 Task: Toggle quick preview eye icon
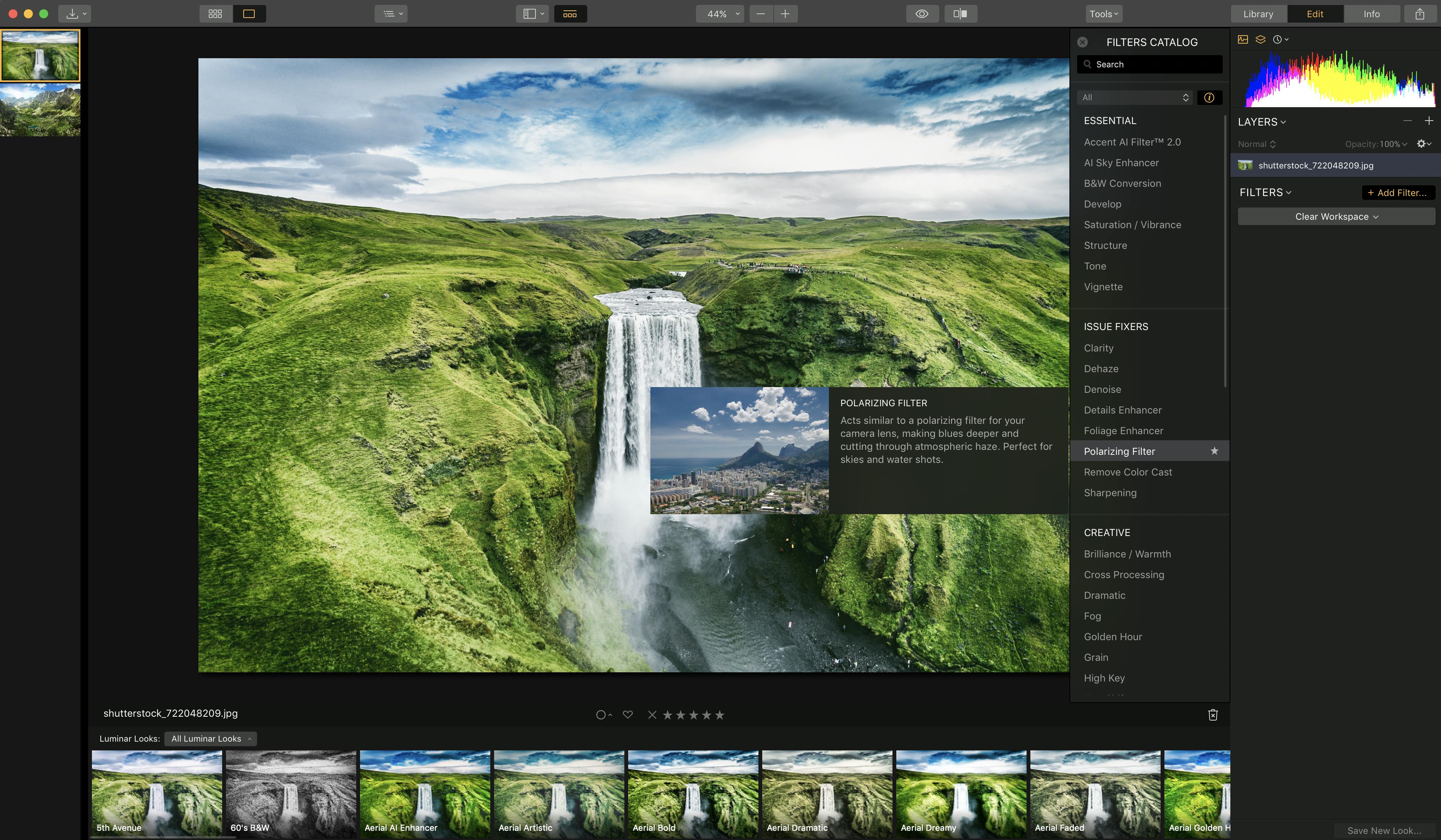tap(922, 14)
